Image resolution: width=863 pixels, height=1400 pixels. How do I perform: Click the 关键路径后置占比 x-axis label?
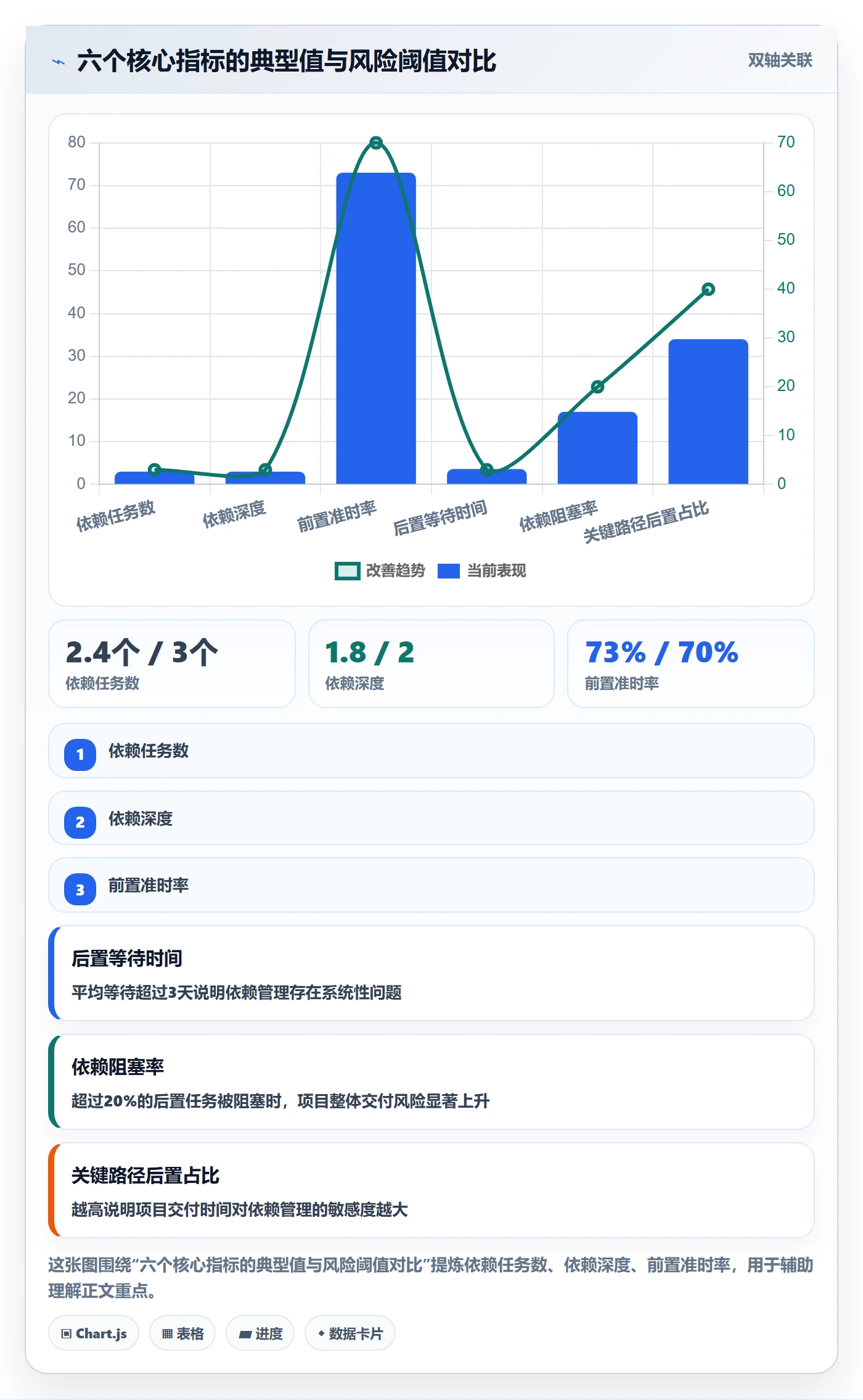click(x=646, y=522)
